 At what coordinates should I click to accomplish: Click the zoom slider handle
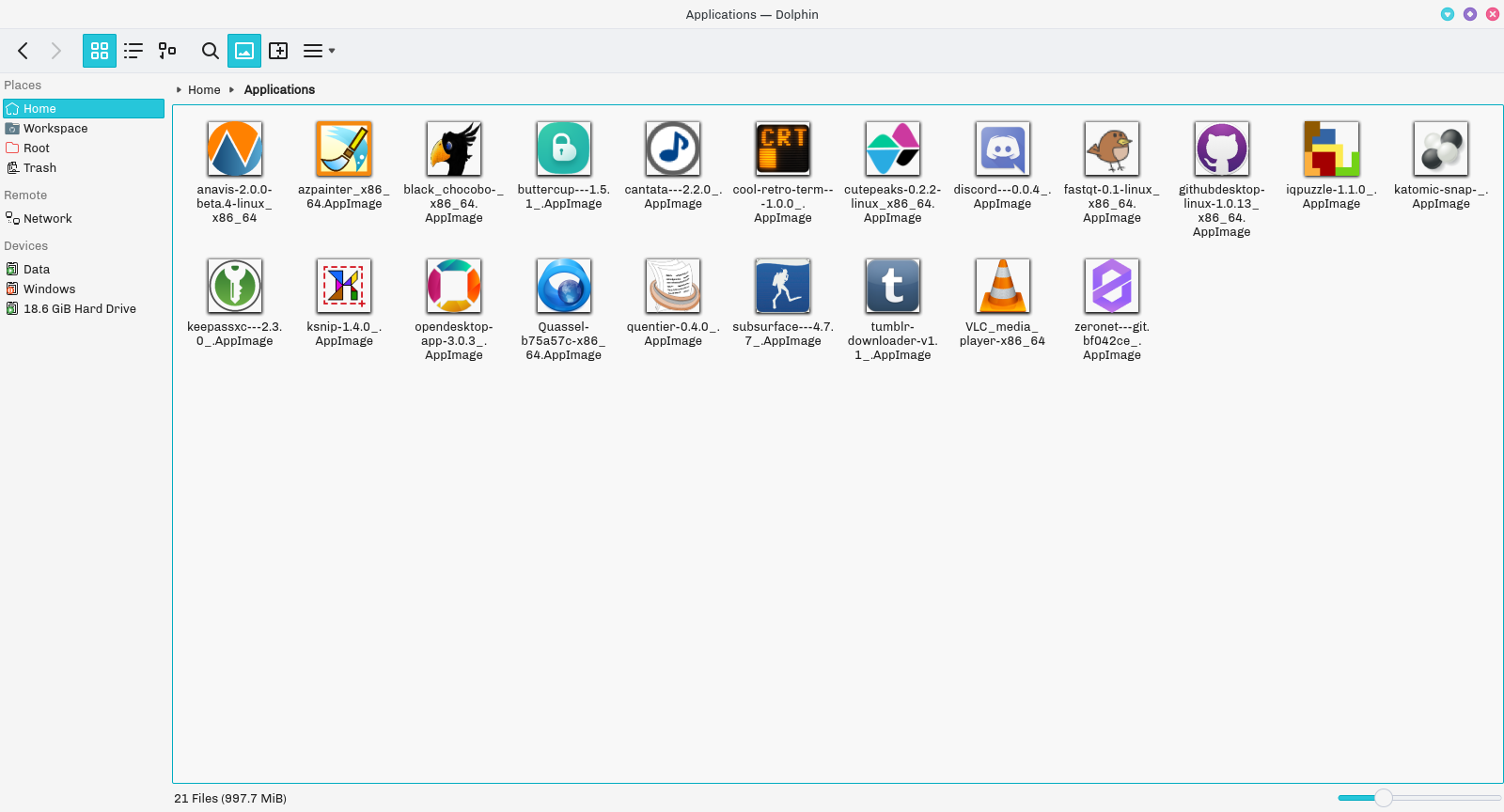1384,798
